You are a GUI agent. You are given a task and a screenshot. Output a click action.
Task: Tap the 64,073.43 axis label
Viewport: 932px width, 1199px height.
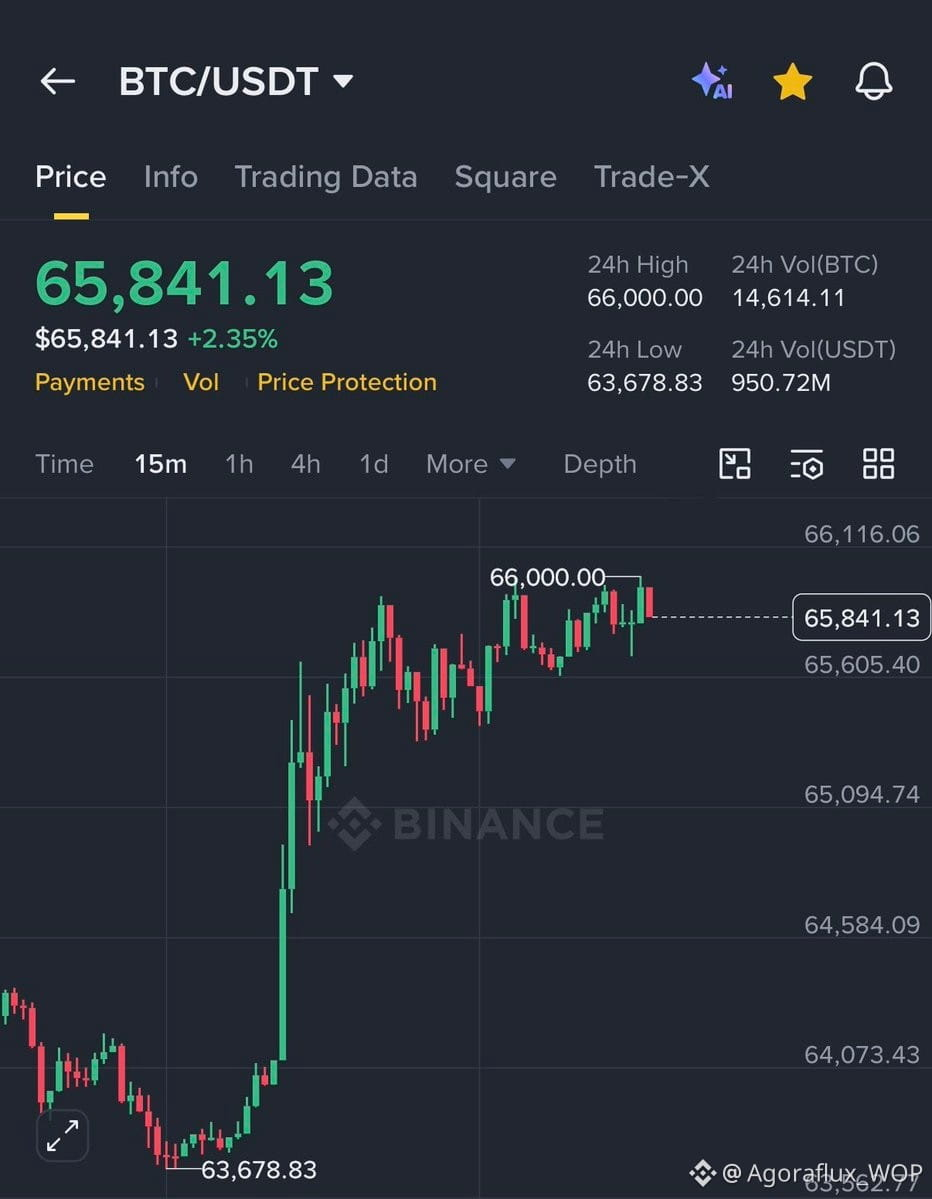tap(862, 1055)
